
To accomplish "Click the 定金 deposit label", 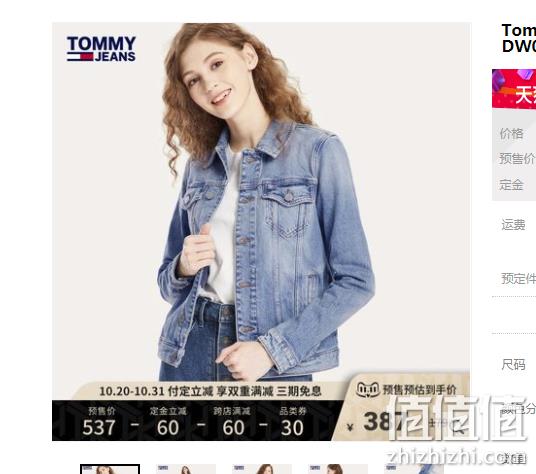I will tap(511, 185).
